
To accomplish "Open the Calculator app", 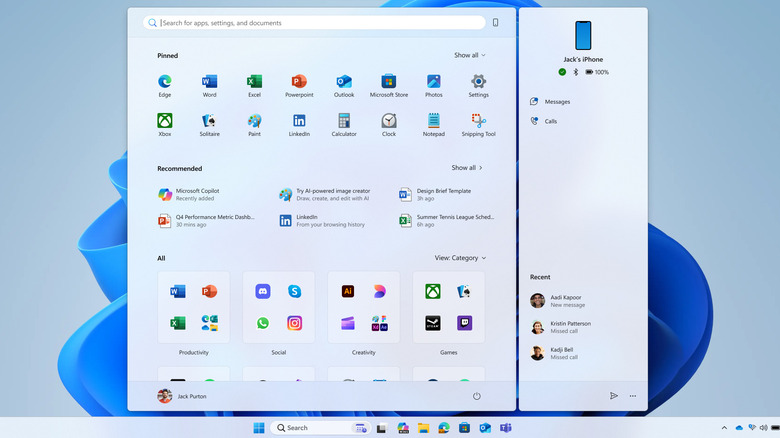I will pyautogui.click(x=344, y=121).
